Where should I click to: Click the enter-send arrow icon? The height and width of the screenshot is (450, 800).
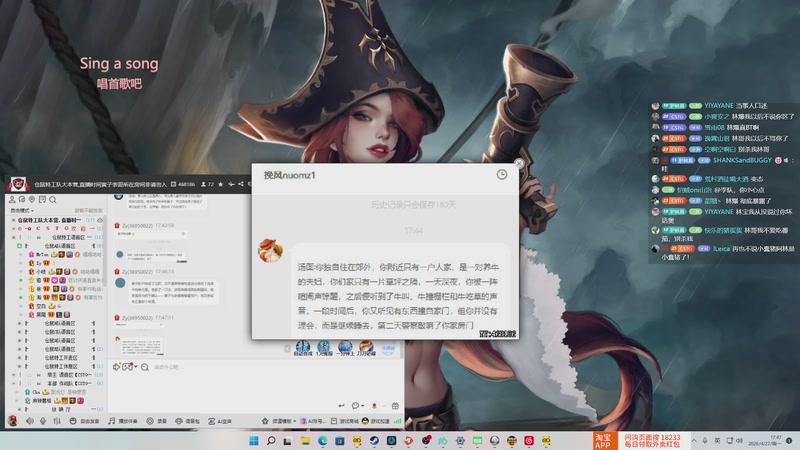[x=341, y=406]
